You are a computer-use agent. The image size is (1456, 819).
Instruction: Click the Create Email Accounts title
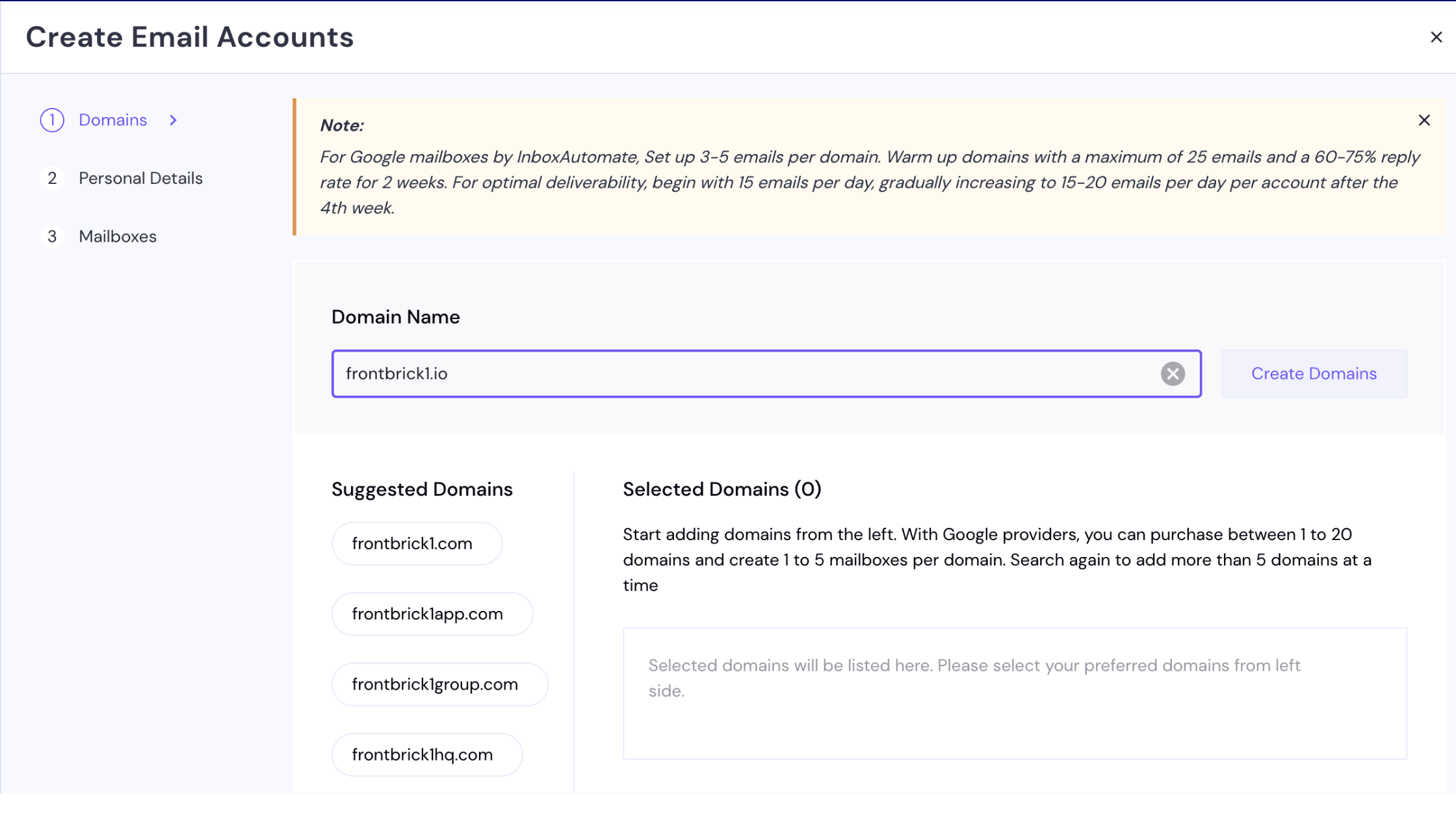point(190,37)
